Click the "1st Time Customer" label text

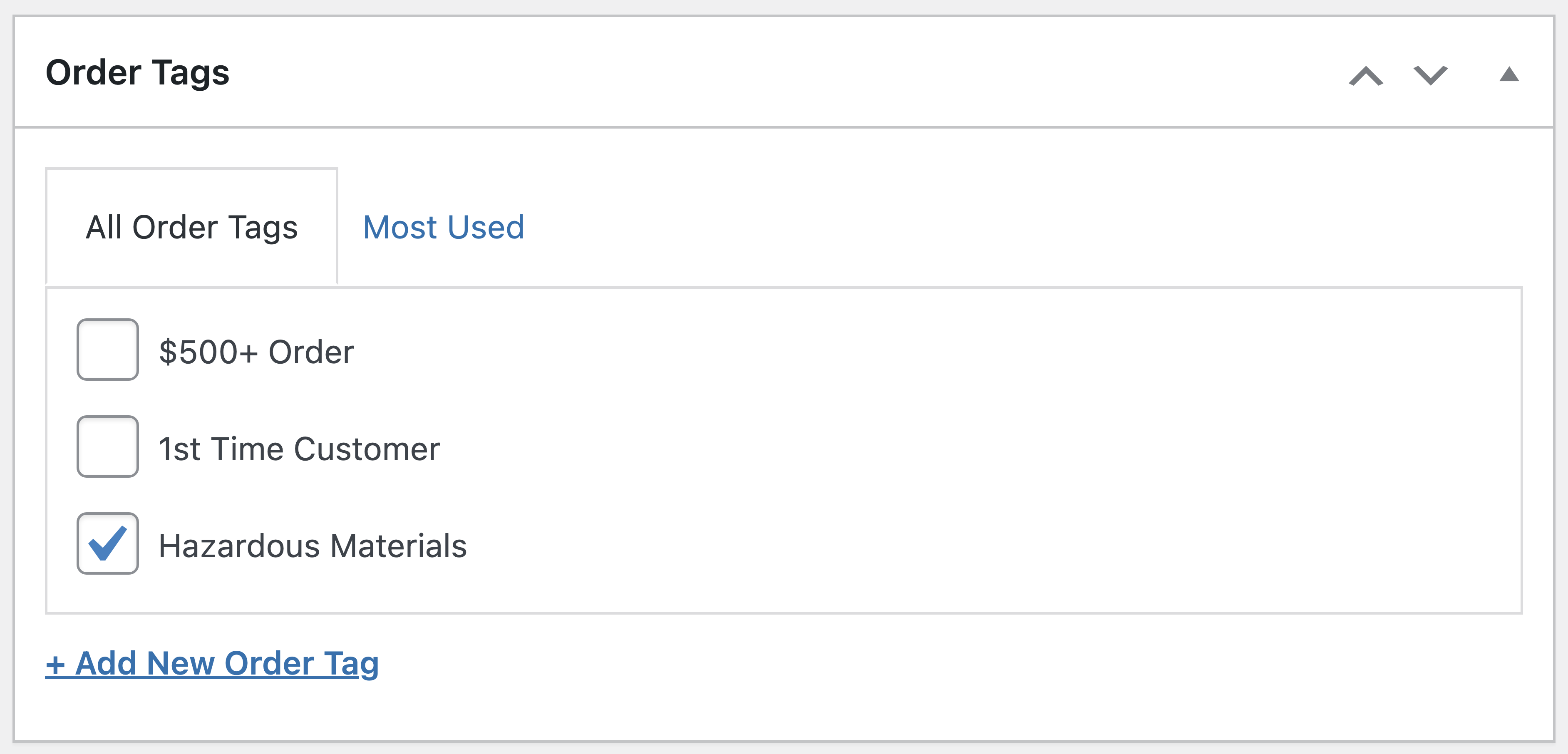tap(299, 449)
